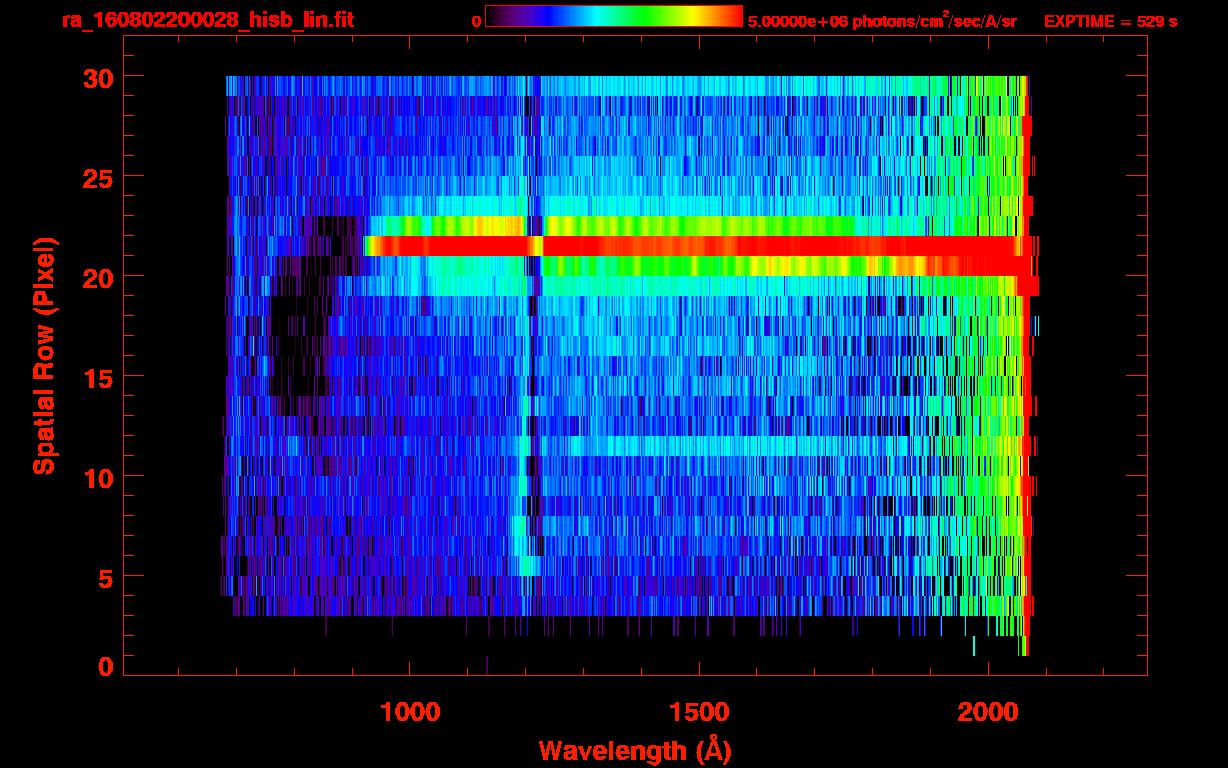Click the file name ra_160802200028_hisb_lin.fit
1228x768 pixels.
pos(207,19)
